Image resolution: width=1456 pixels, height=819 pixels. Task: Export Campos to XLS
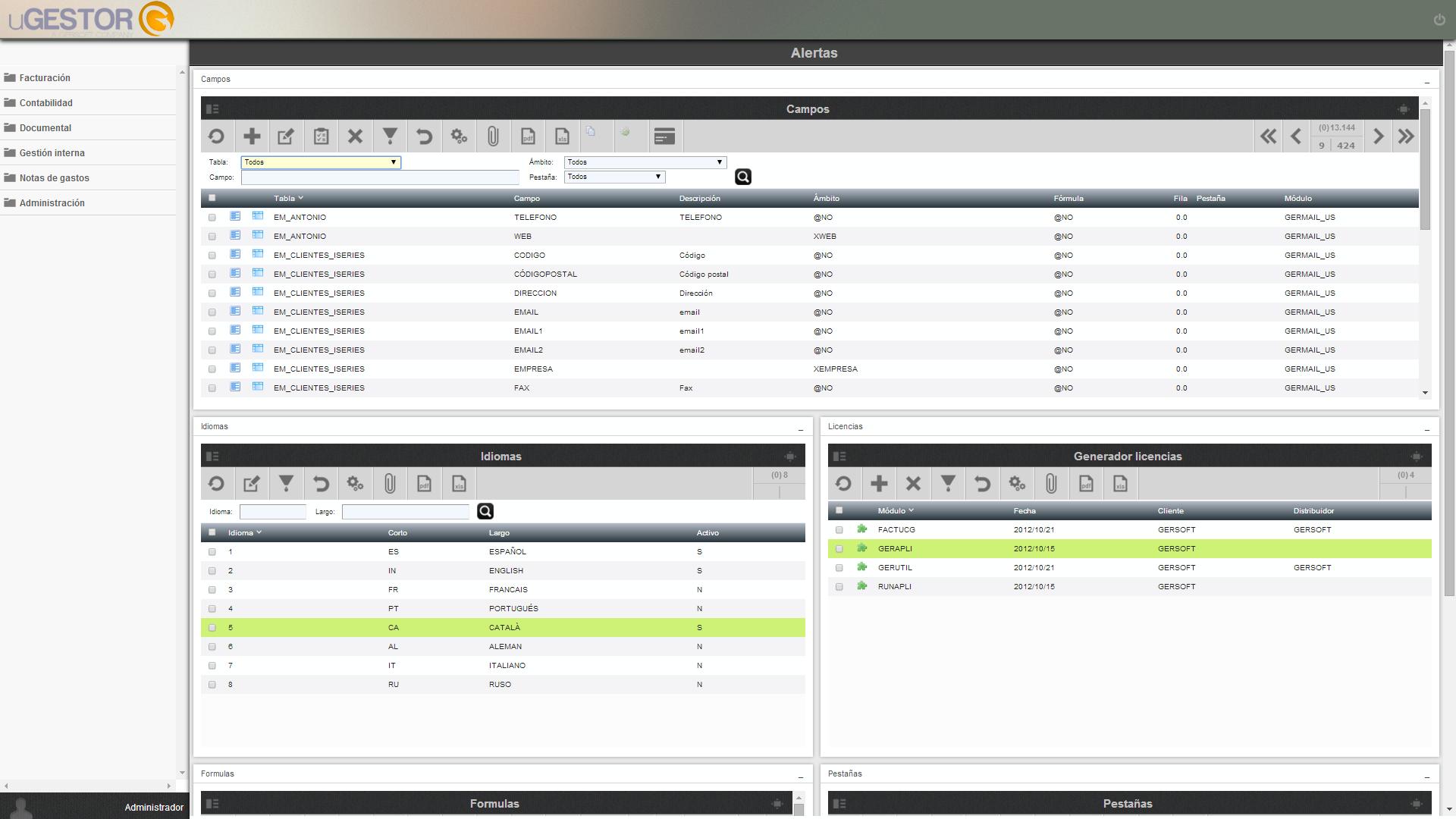point(562,136)
